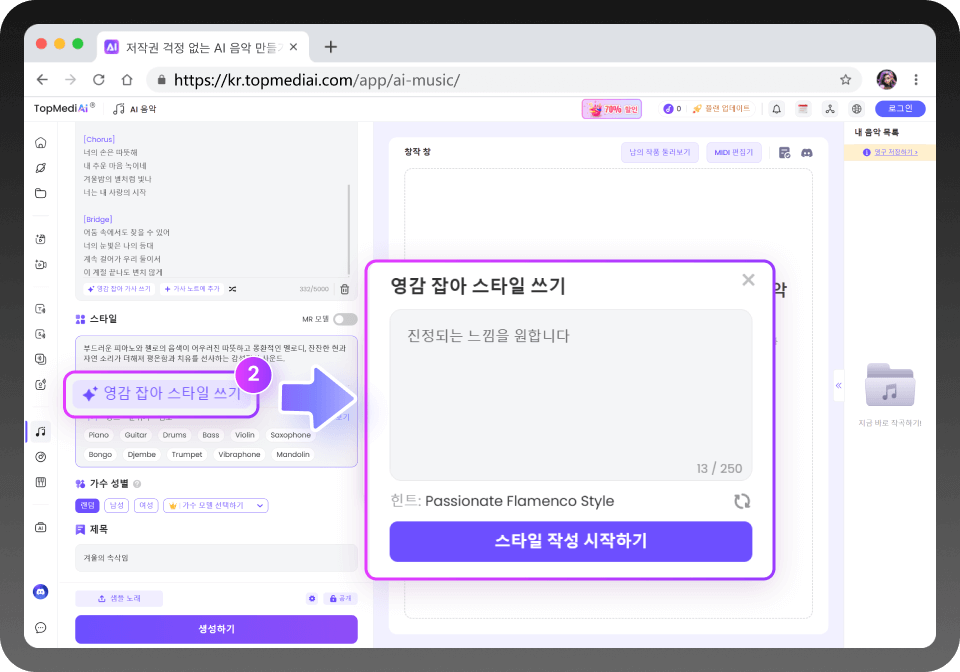Click the 겨울의 속삭임 title input field
Viewport: 960px width, 672px height.
[216, 558]
